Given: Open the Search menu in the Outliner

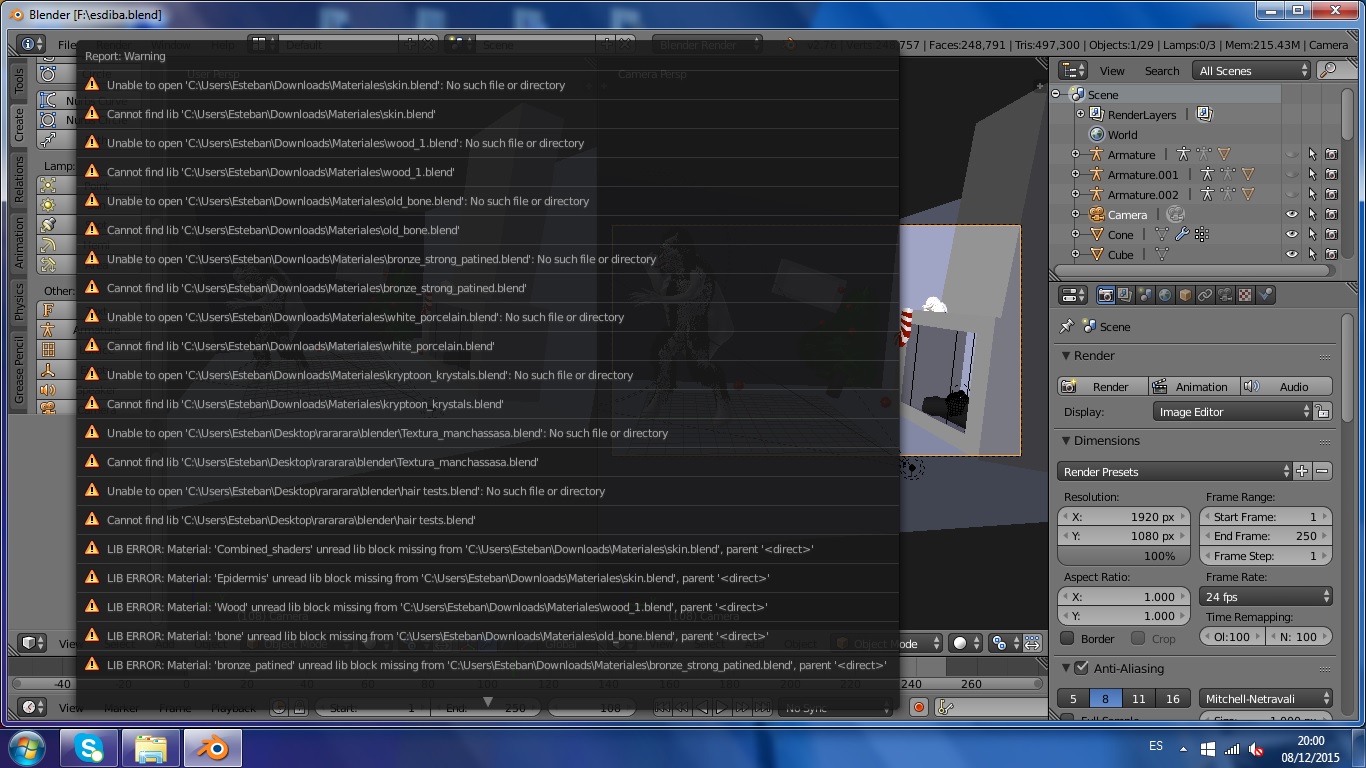Looking at the screenshot, I should pos(1162,71).
